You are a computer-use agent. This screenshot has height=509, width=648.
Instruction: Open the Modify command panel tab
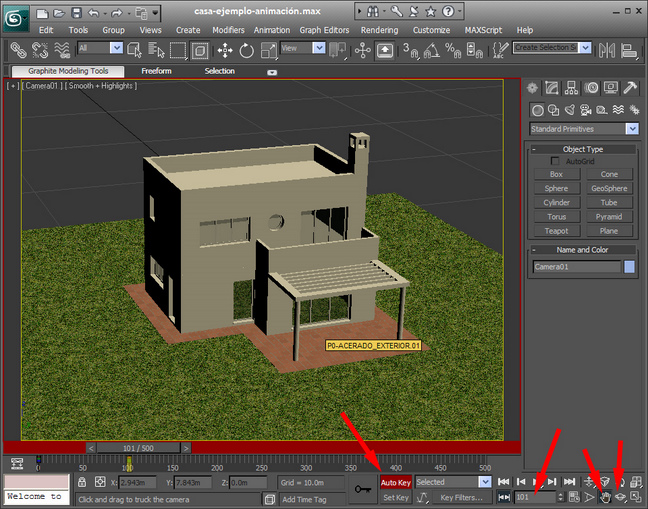click(x=553, y=88)
